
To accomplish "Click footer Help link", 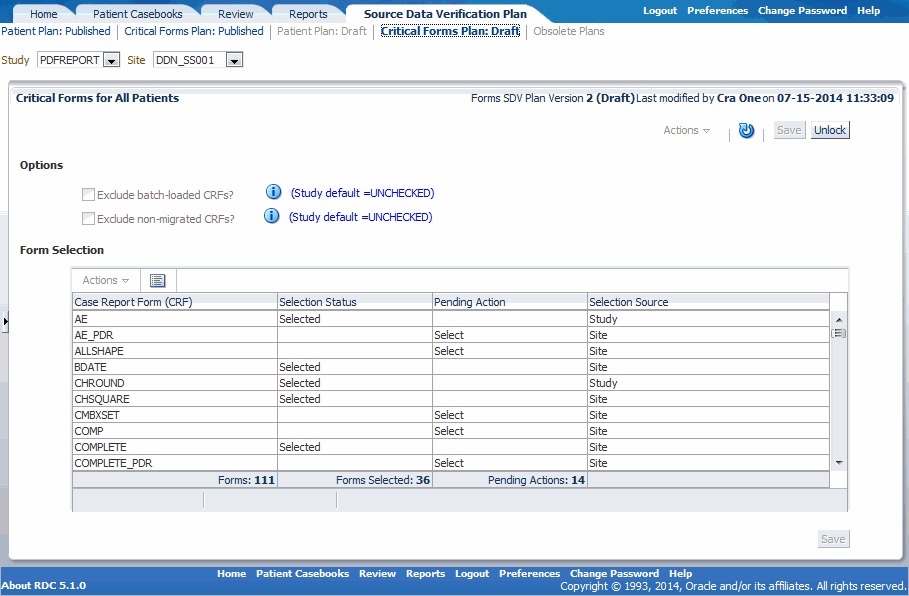I will coord(681,573).
